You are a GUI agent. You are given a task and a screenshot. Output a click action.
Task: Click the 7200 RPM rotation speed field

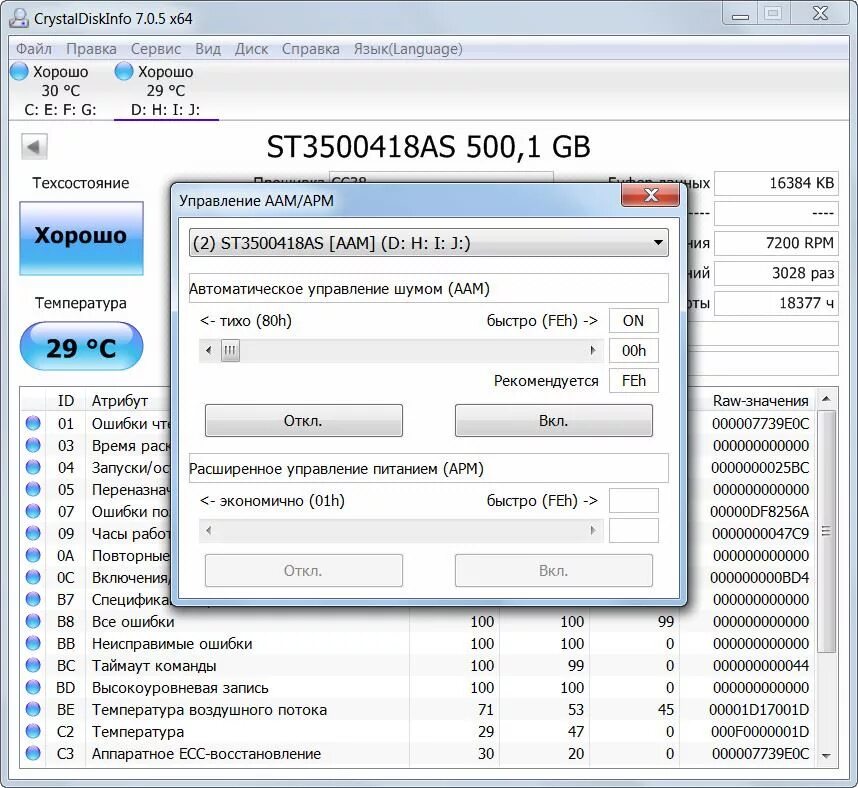click(x=776, y=243)
